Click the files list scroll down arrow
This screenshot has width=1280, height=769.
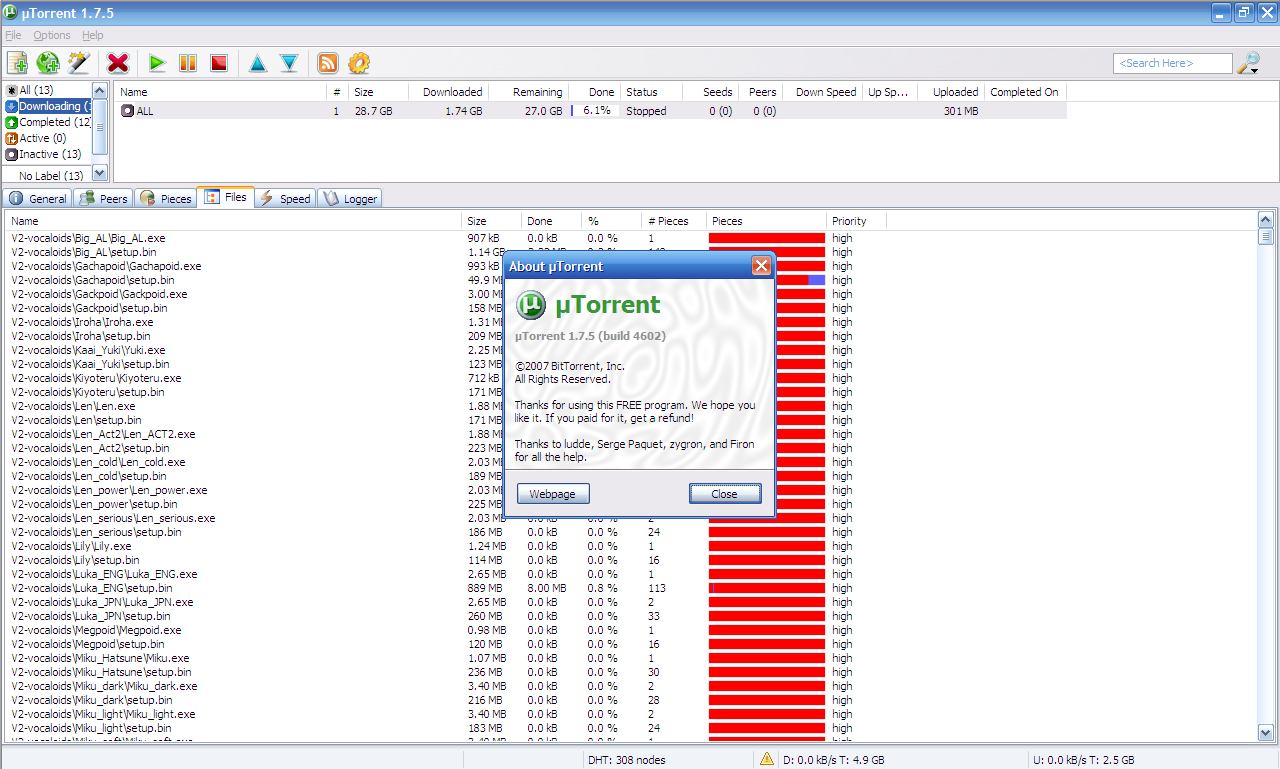(x=1266, y=733)
